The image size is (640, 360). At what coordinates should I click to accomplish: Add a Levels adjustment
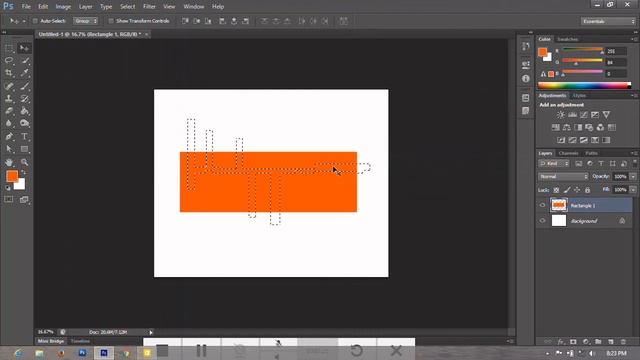point(573,115)
